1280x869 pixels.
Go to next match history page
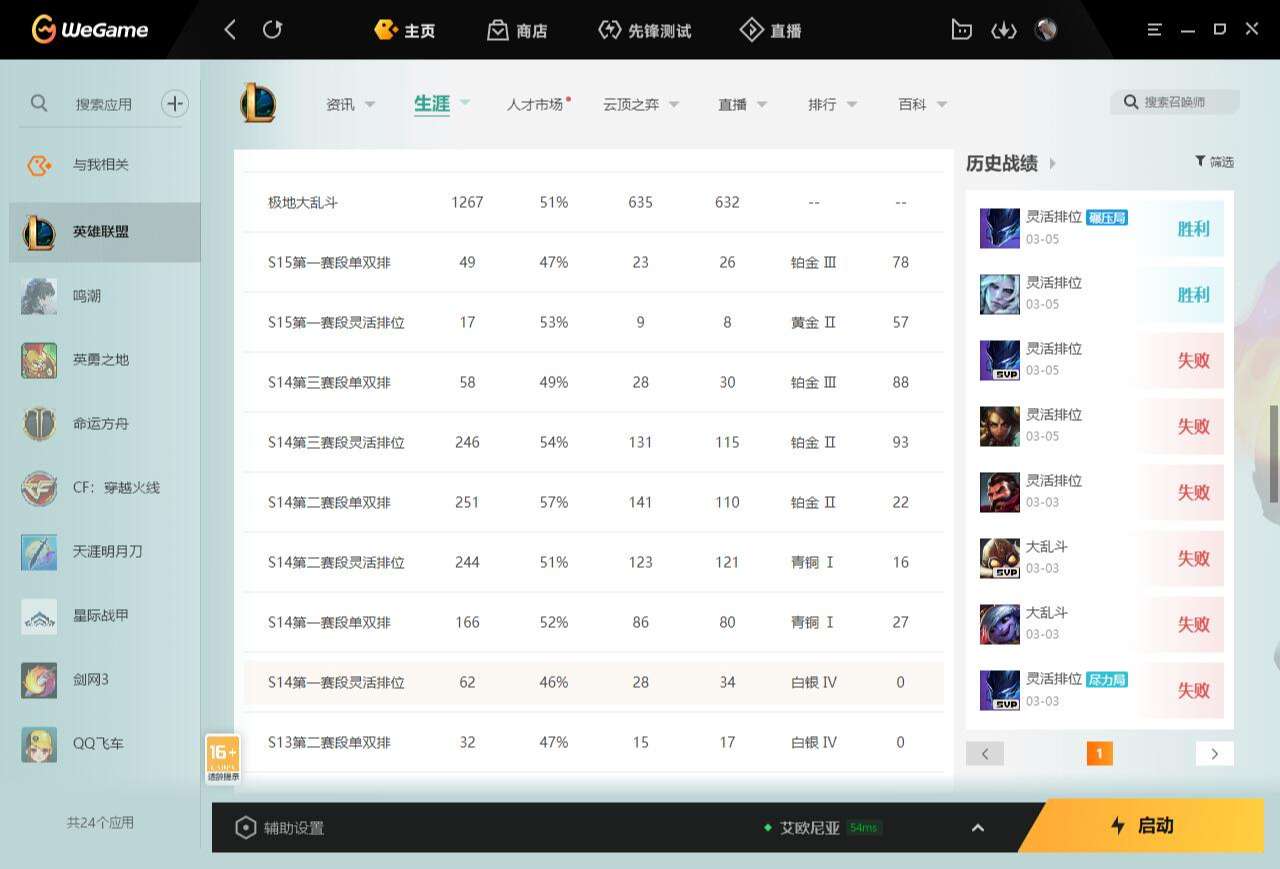(1215, 754)
